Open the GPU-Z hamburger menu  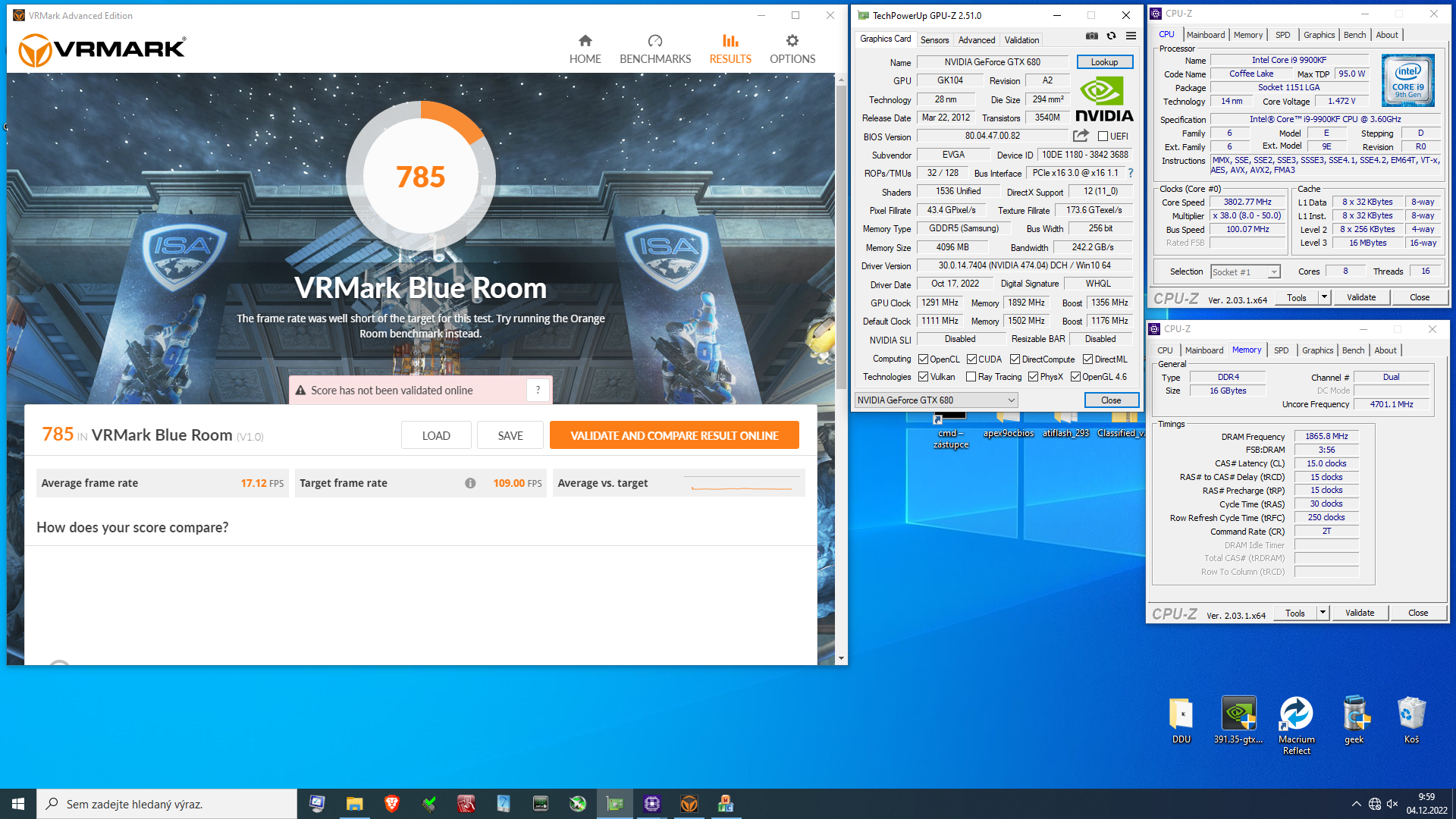1131,36
